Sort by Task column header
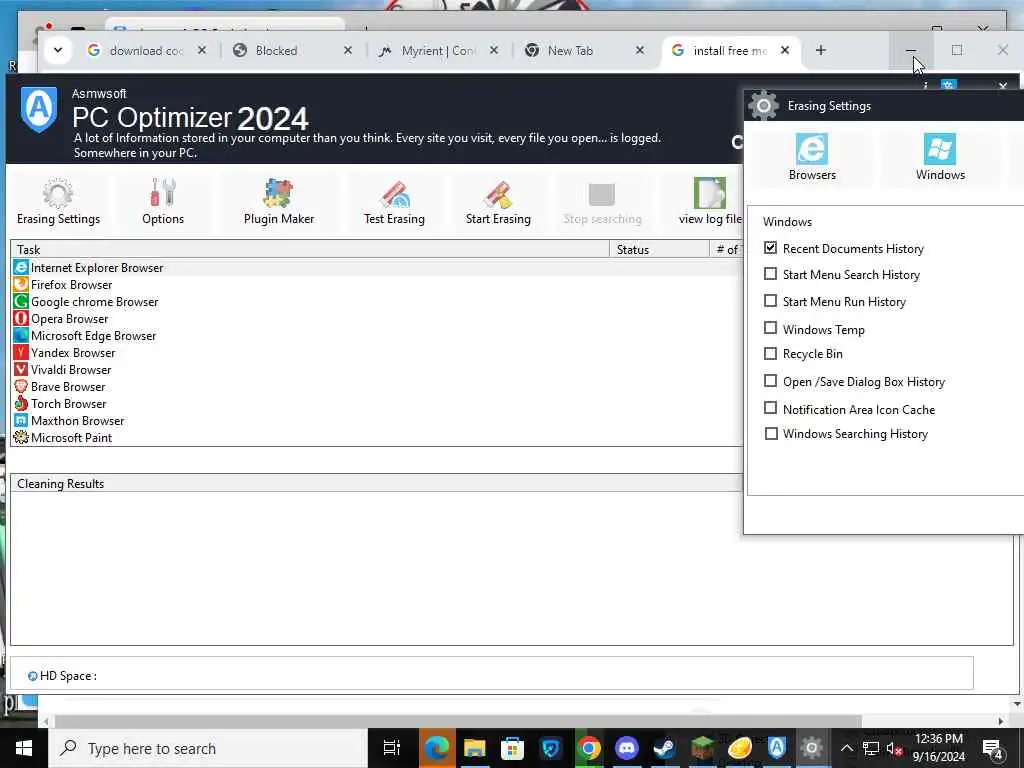 310,249
